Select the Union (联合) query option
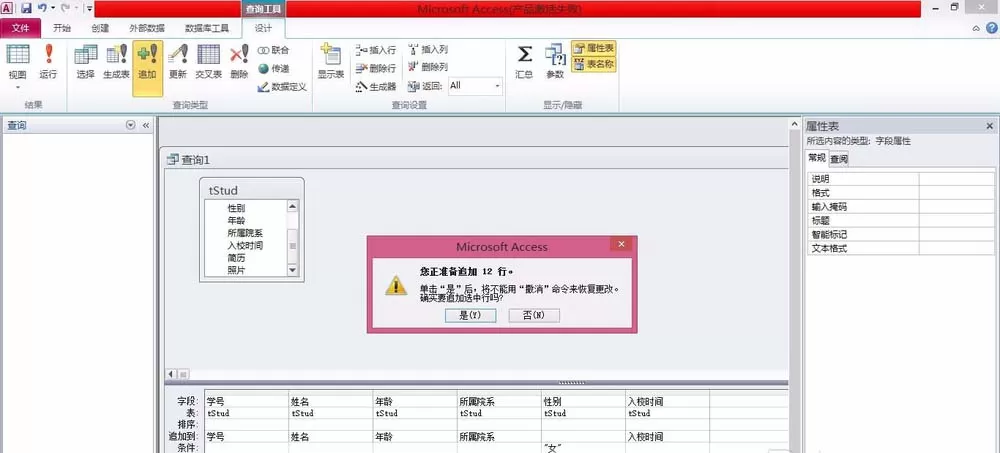The width and height of the screenshot is (1000, 453). coord(274,50)
